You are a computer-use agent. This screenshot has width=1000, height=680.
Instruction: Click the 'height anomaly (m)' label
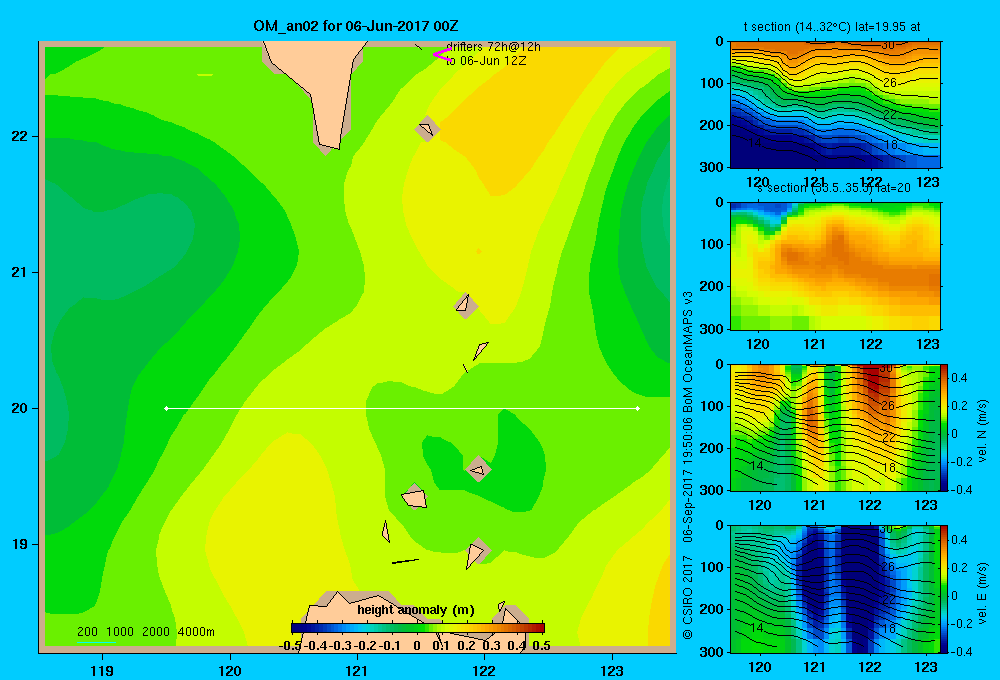click(416, 610)
